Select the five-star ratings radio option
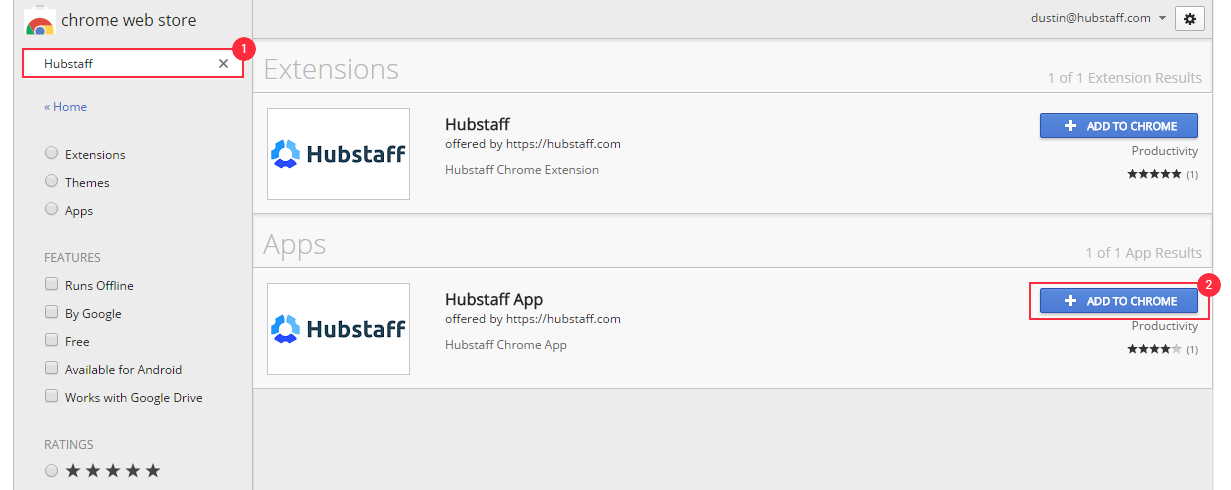This screenshot has height=490, width=1231. (x=51, y=470)
